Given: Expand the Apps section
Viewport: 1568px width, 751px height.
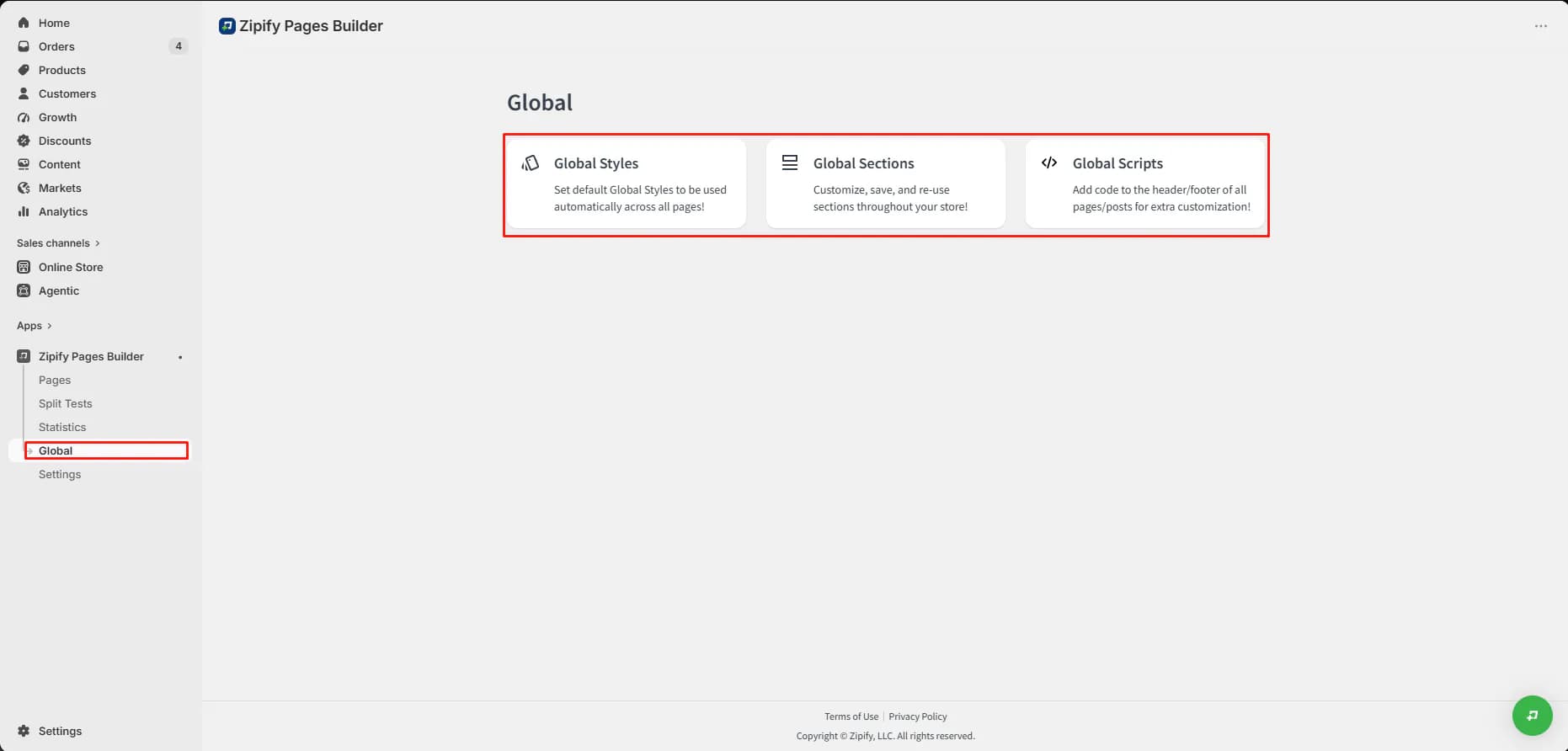Looking at the screenshot, I should coord(35,326).
